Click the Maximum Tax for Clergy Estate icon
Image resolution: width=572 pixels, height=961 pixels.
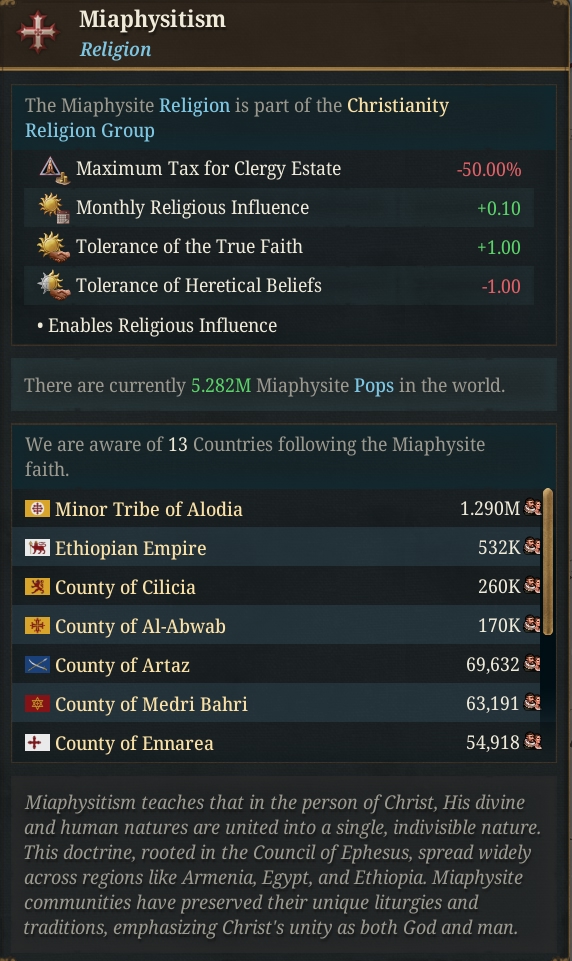(x=54, y=169)
